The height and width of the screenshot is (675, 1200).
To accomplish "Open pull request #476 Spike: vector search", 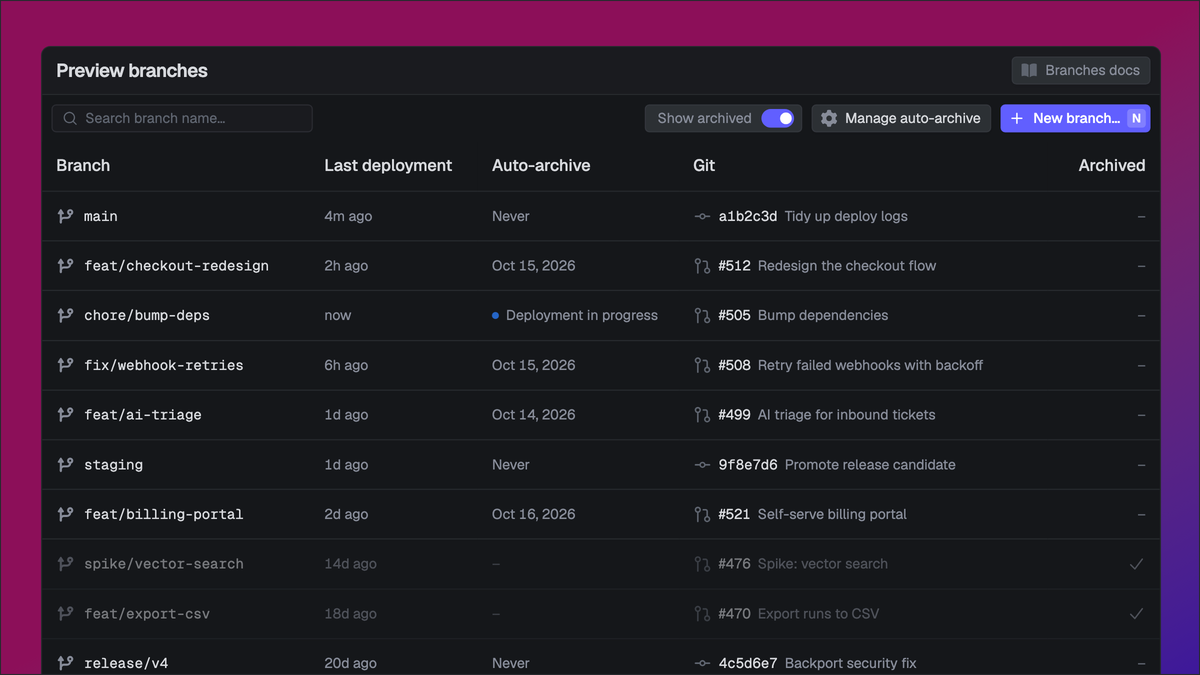I will tap(791, 564).
